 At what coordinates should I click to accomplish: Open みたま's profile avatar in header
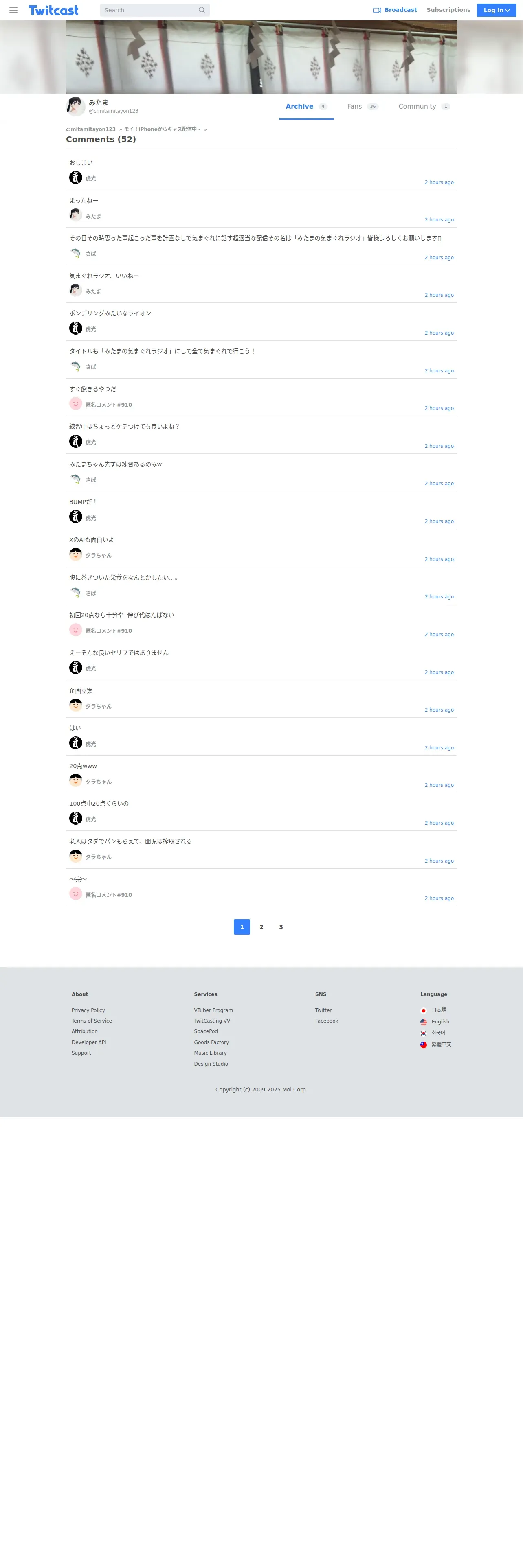tap(75, 107)
